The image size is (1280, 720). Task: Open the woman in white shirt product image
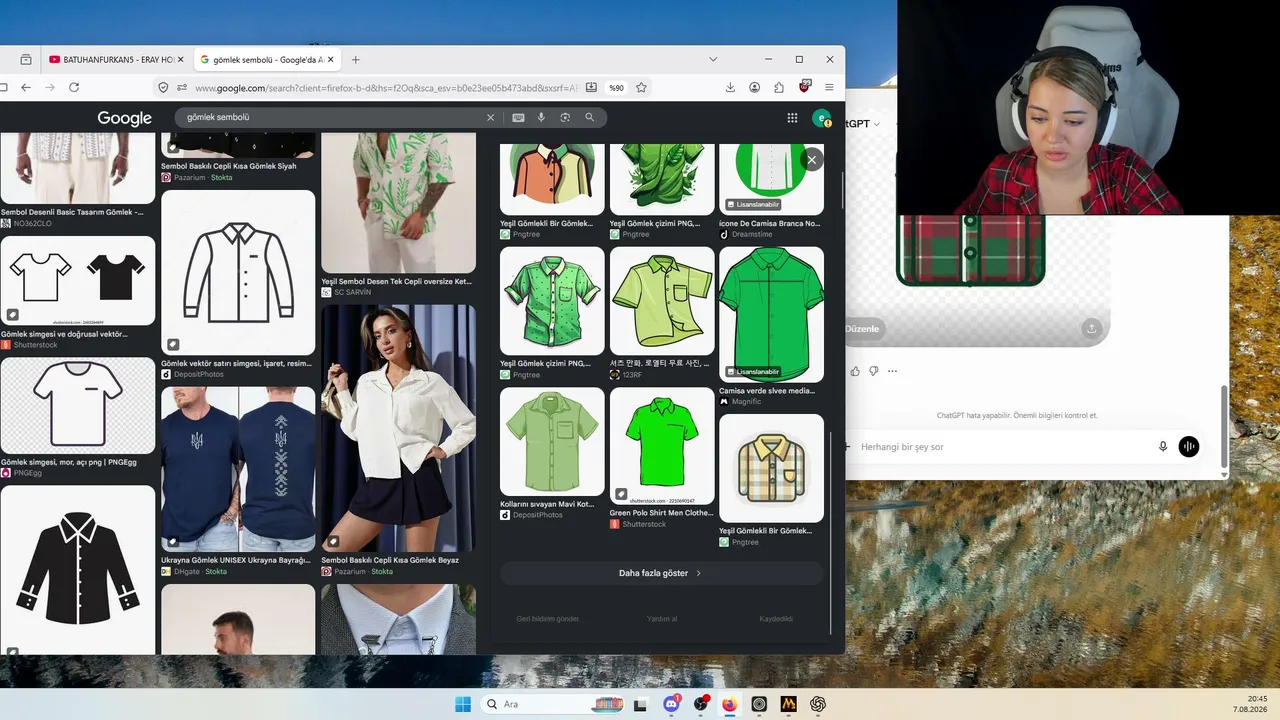click(x=399, y=428)
